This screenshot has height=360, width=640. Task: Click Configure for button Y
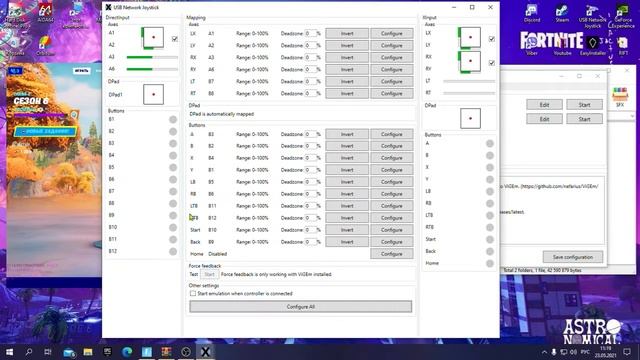392,170
